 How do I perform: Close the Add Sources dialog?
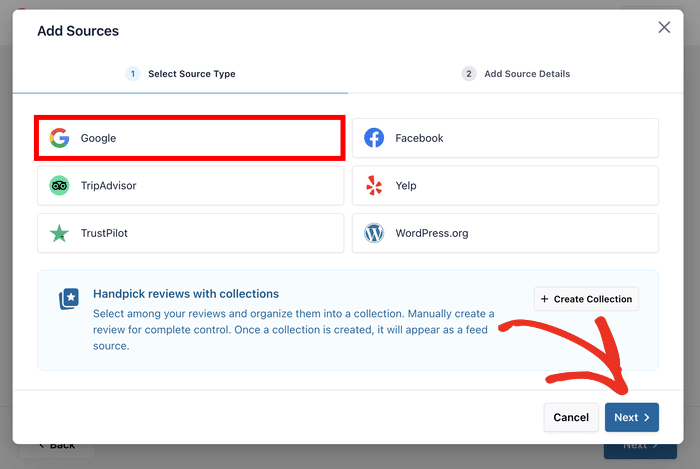click(664, 28)
